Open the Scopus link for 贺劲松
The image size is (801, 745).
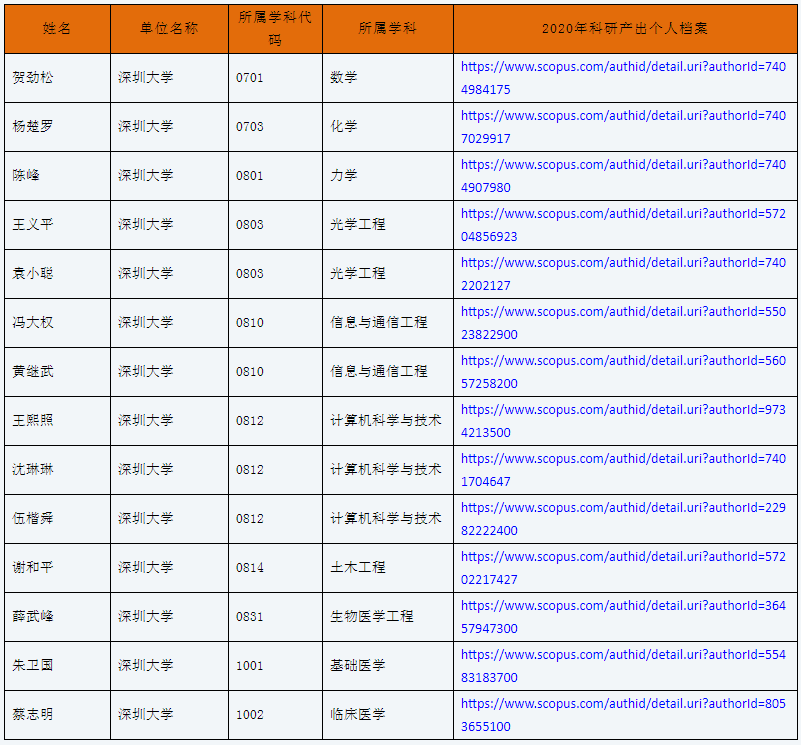point(623,67)
